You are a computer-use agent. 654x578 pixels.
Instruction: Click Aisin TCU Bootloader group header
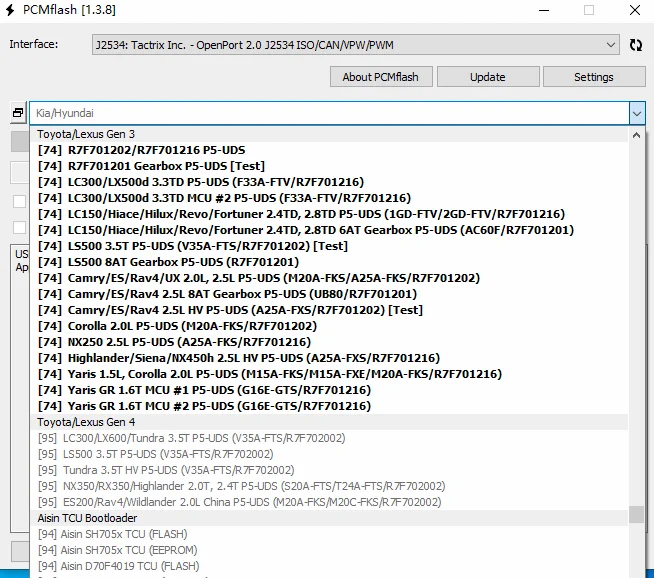pos(329,518)
